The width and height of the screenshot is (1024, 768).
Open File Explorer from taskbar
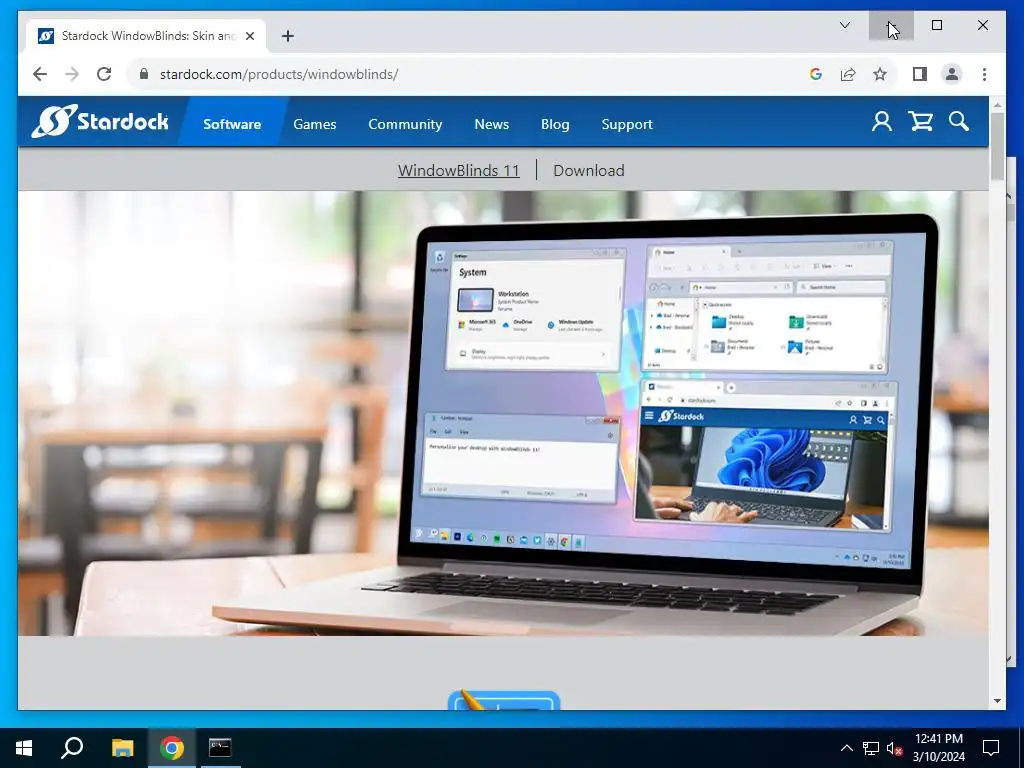[x=122, y=748]
